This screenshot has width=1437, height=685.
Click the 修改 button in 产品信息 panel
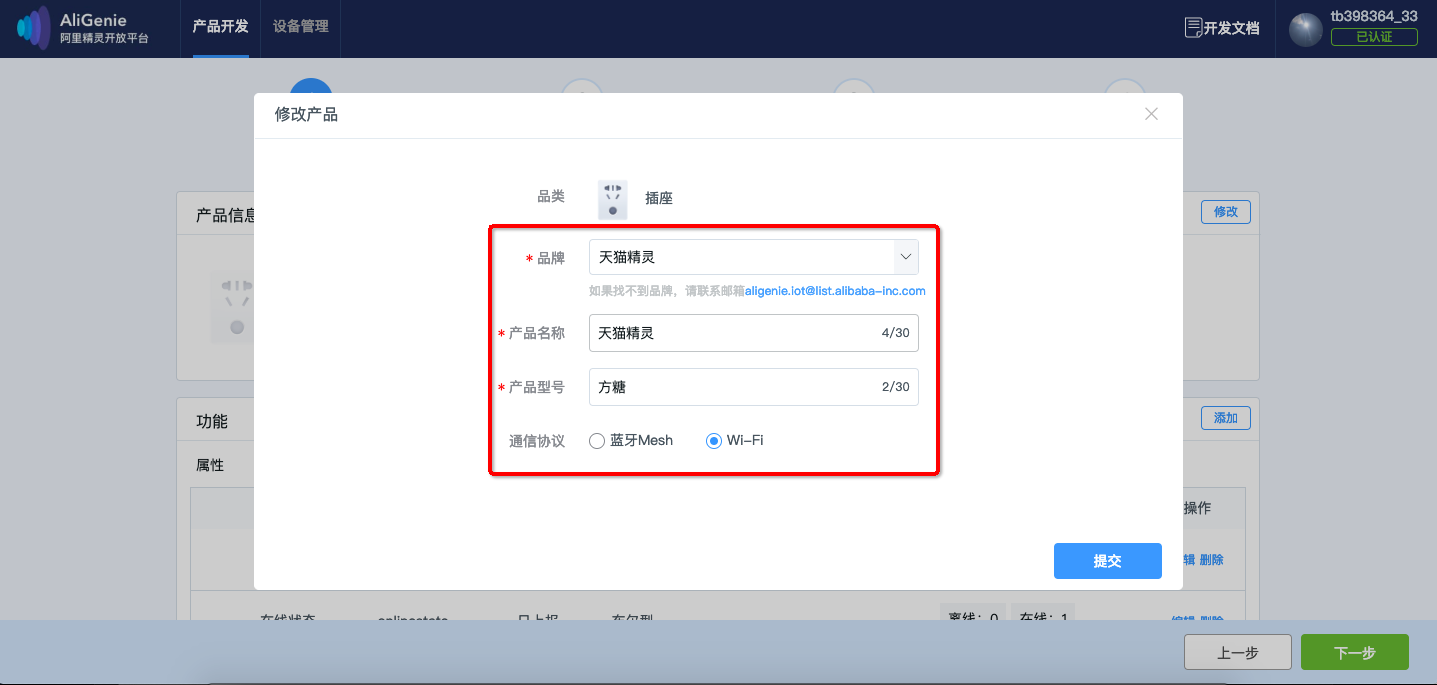[x=1225, y=212]
